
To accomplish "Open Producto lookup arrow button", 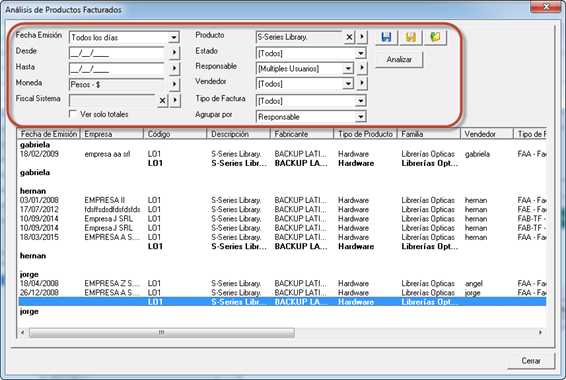I will 362,37.
